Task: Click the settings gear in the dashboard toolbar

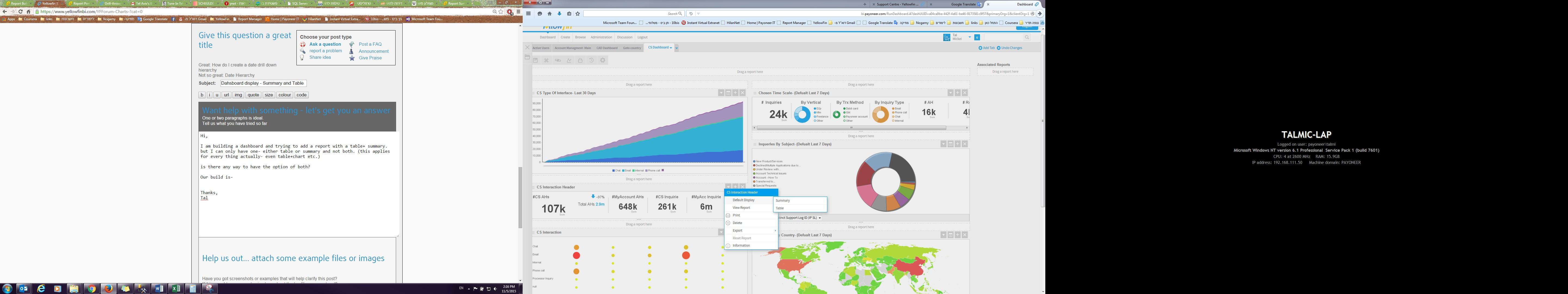Action: pyautogui.click(x=603, y=60)
